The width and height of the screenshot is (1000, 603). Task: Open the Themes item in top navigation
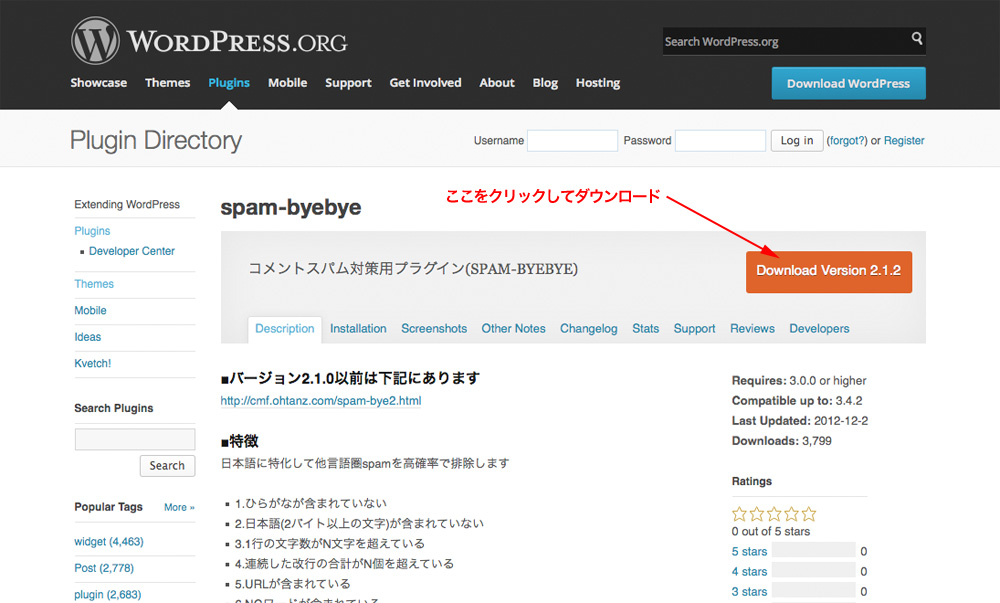[x=168, y=83]
